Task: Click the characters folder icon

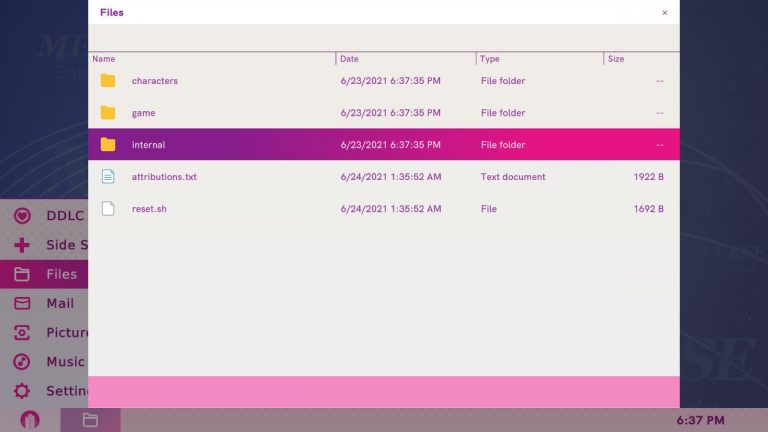Action: 108,81
